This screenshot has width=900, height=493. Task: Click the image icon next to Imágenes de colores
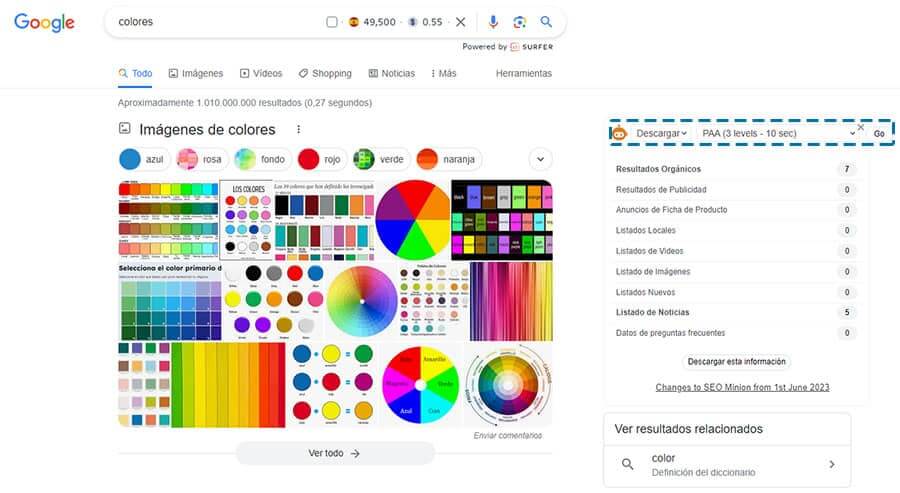(125, 129)
